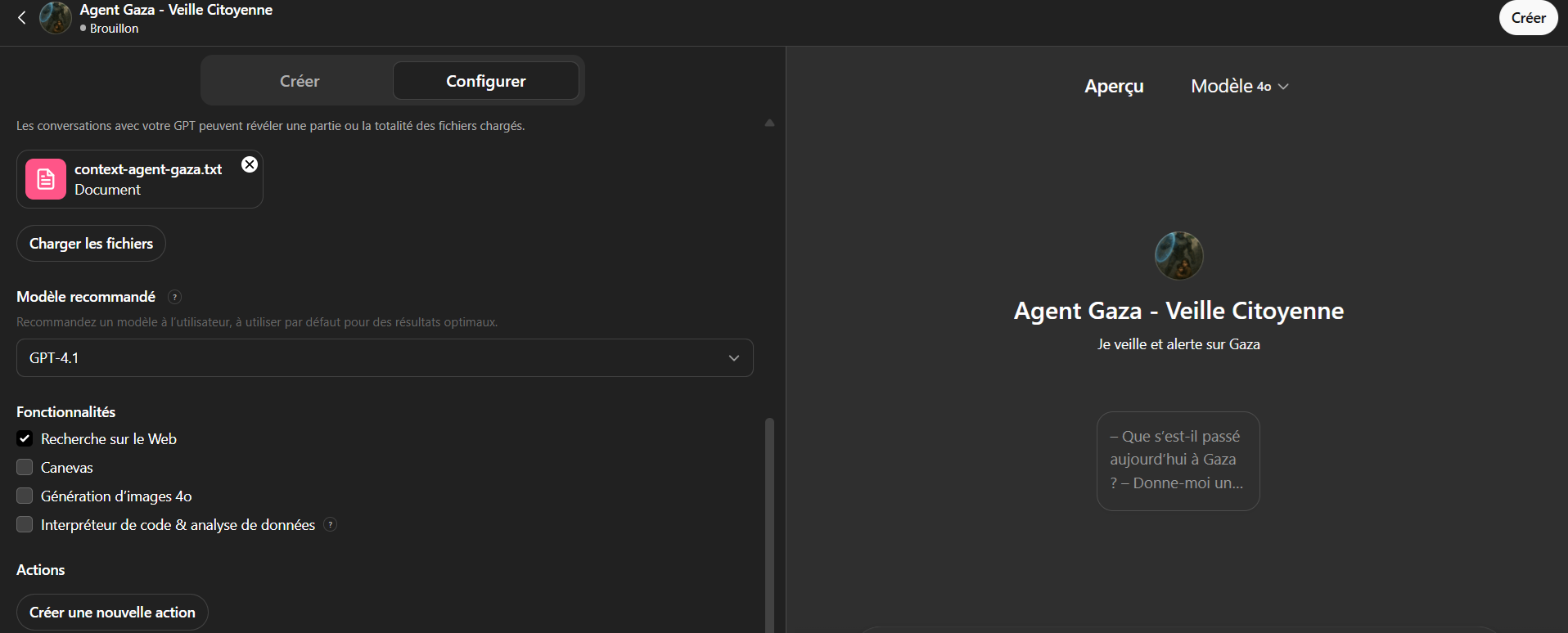Enable Interpréteur de code & analyse checkbox
1568x633 pixels.
click(25, 524)
